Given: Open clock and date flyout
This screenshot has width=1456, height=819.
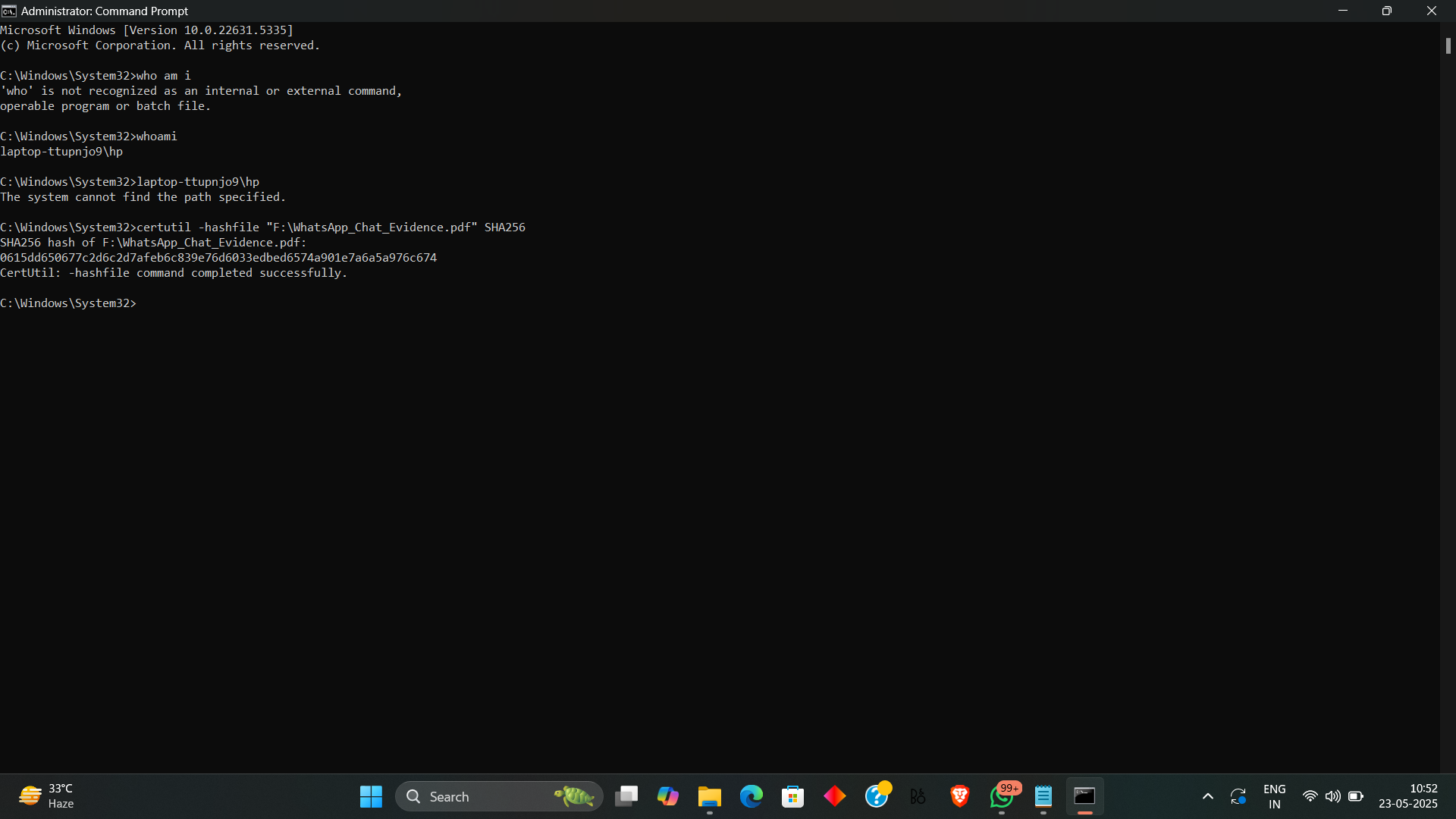Looking at the screenshot, I should (1408, 796).
